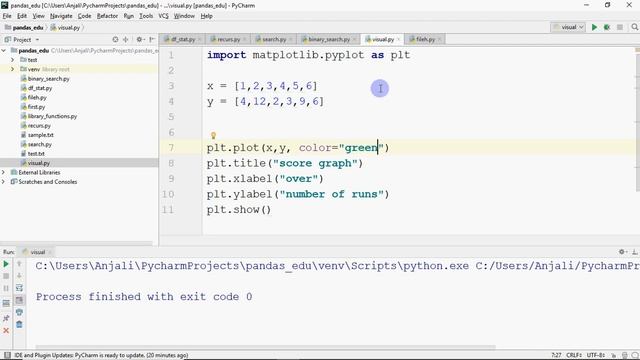Click the stop square in the Run panel sidebar
640x360 pixels.
tap(6, 276)
